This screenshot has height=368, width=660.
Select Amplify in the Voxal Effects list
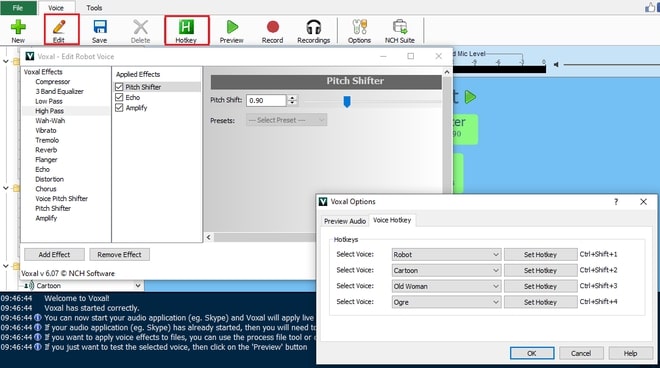click(46, 218)
